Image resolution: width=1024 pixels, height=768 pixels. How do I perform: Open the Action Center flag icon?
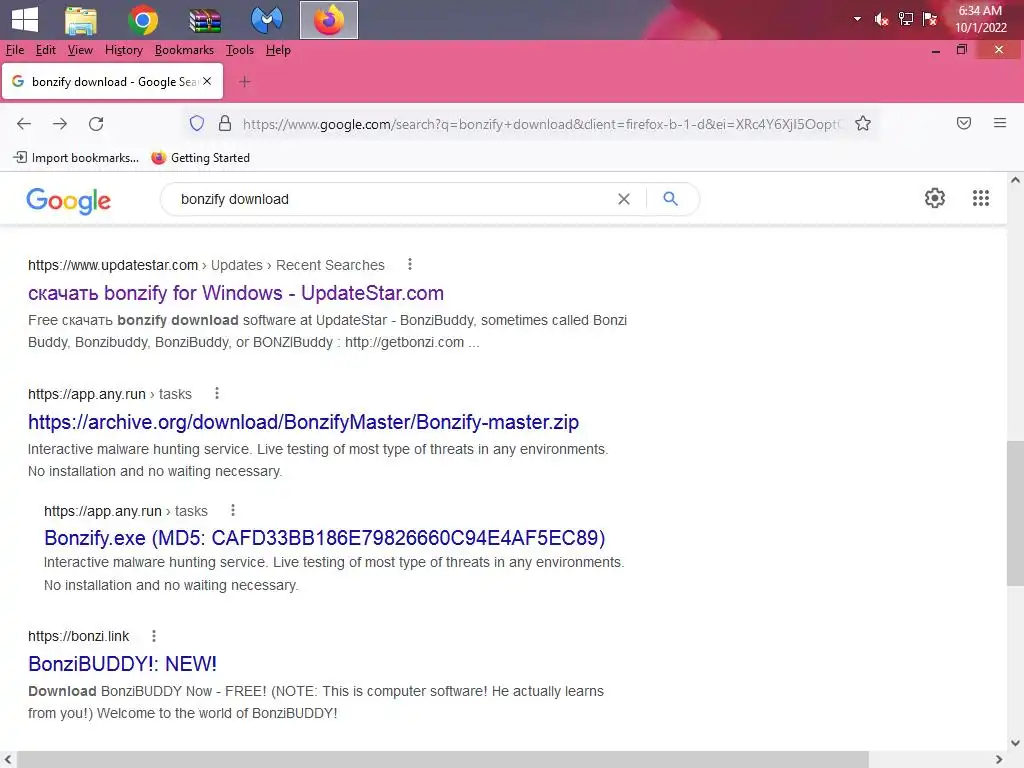(x=930, y=20)
